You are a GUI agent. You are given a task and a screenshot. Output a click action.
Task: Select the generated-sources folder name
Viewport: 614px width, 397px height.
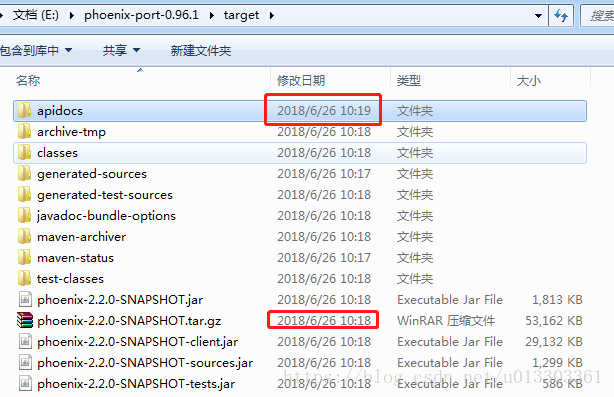coord(92,174)
